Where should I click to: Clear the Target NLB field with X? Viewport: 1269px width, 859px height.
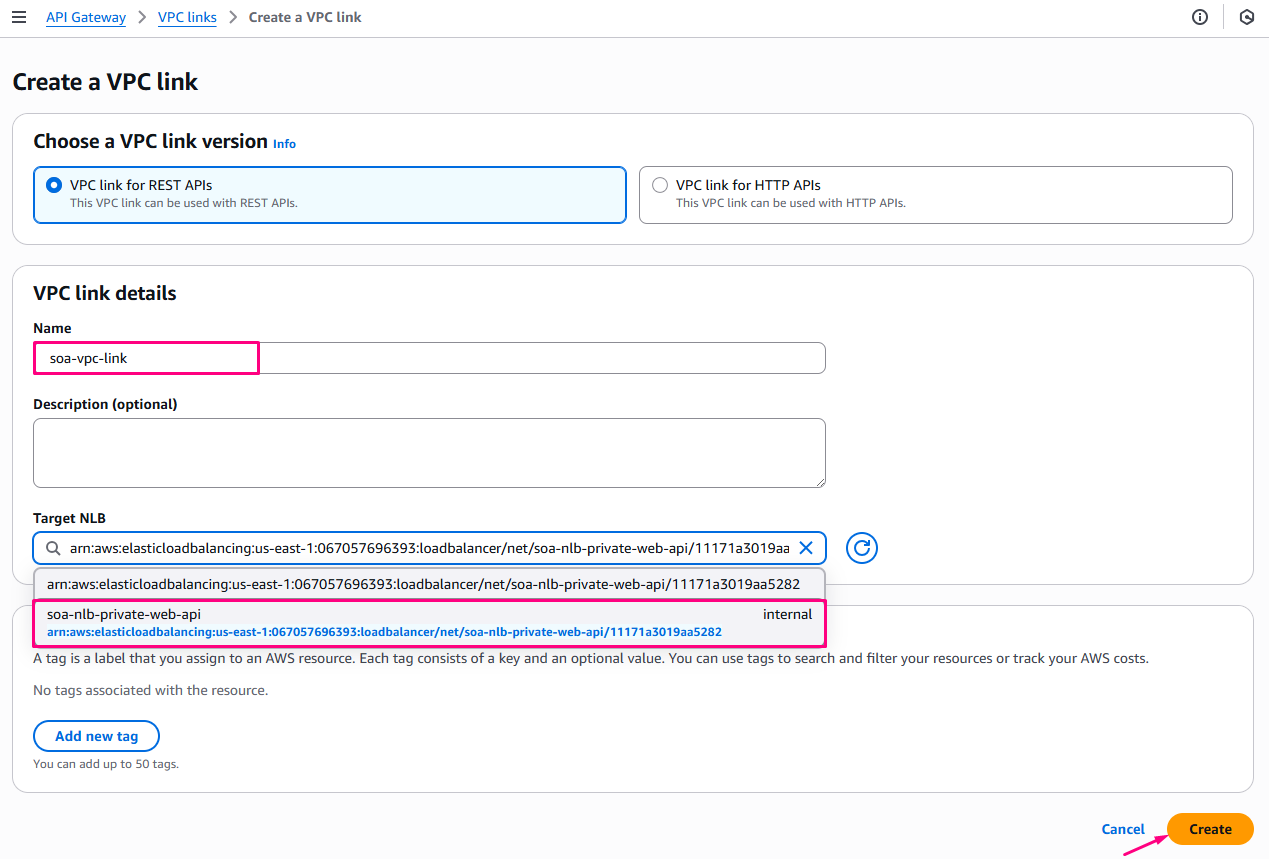[x=805, y=548]
